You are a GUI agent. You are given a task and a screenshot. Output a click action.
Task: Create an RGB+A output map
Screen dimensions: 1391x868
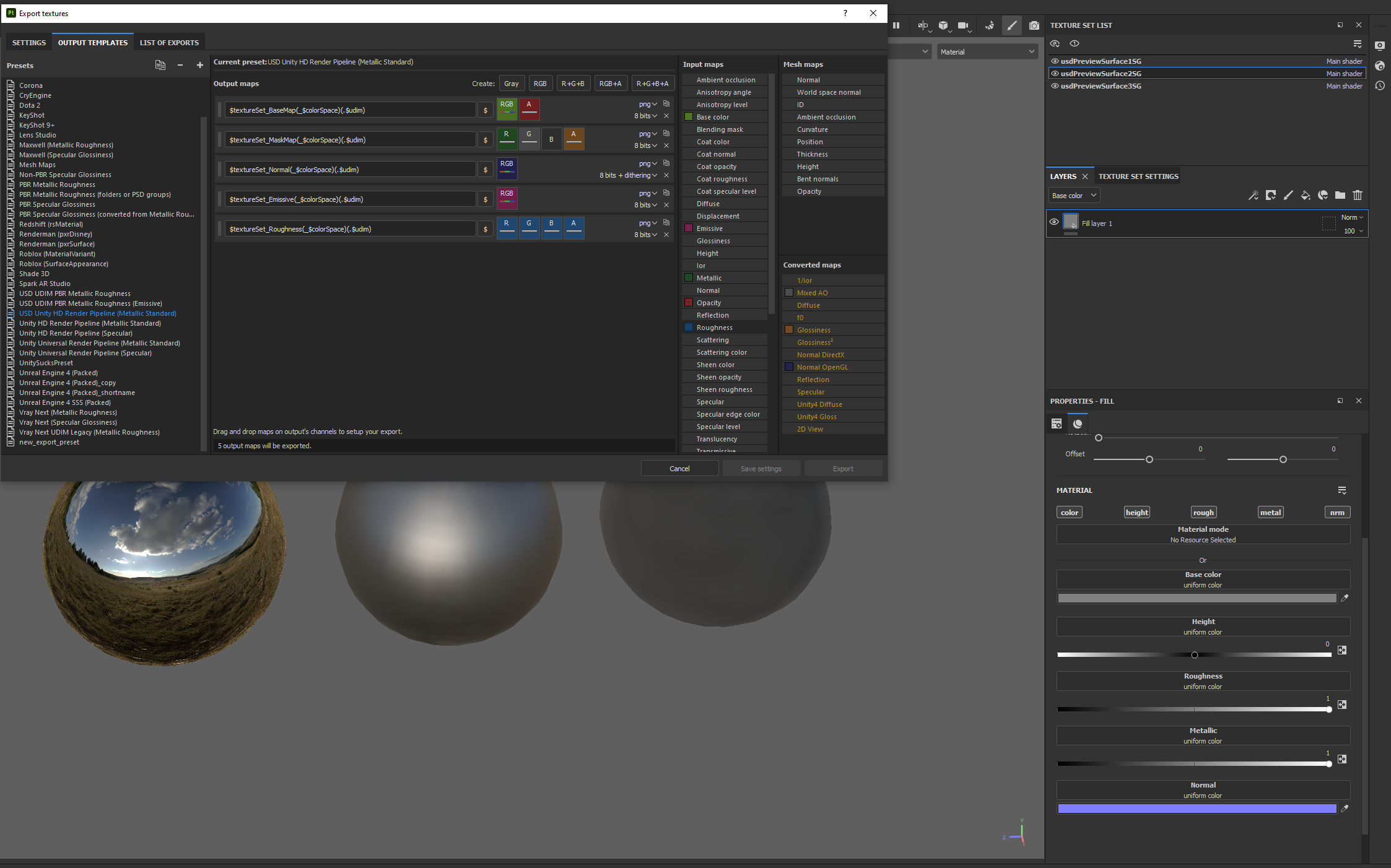tap(610, 84)
